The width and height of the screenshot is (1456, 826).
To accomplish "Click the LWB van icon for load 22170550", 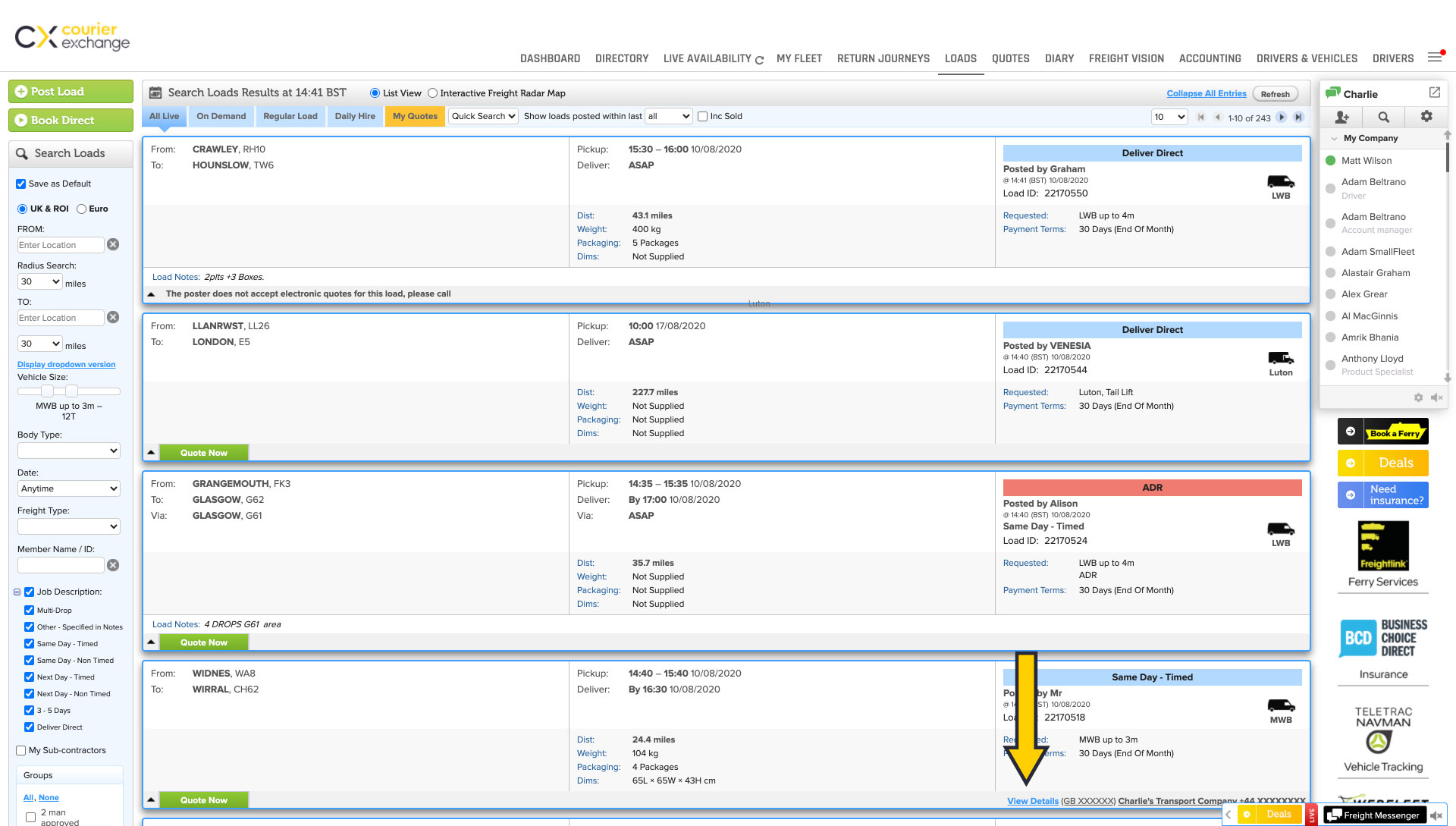I will [1281, 182].
